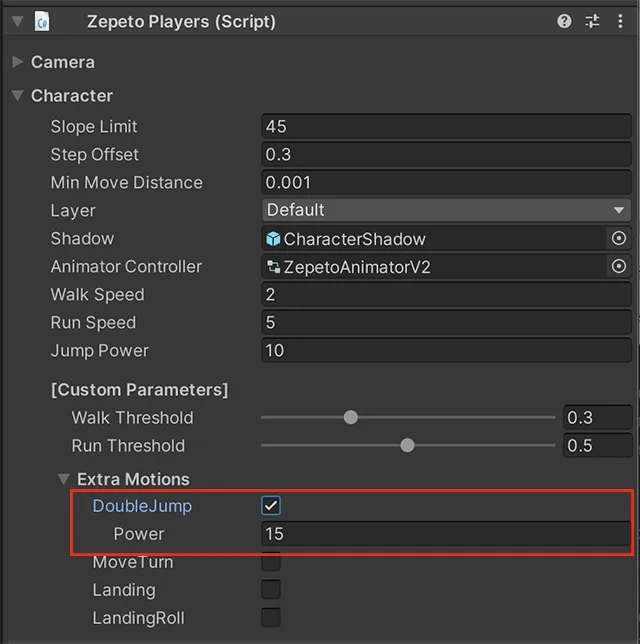Image resolution: width=640 pixels, height=644 pixels.
Task: Click the Walk Speed label
Action: (x=97, y=294)
